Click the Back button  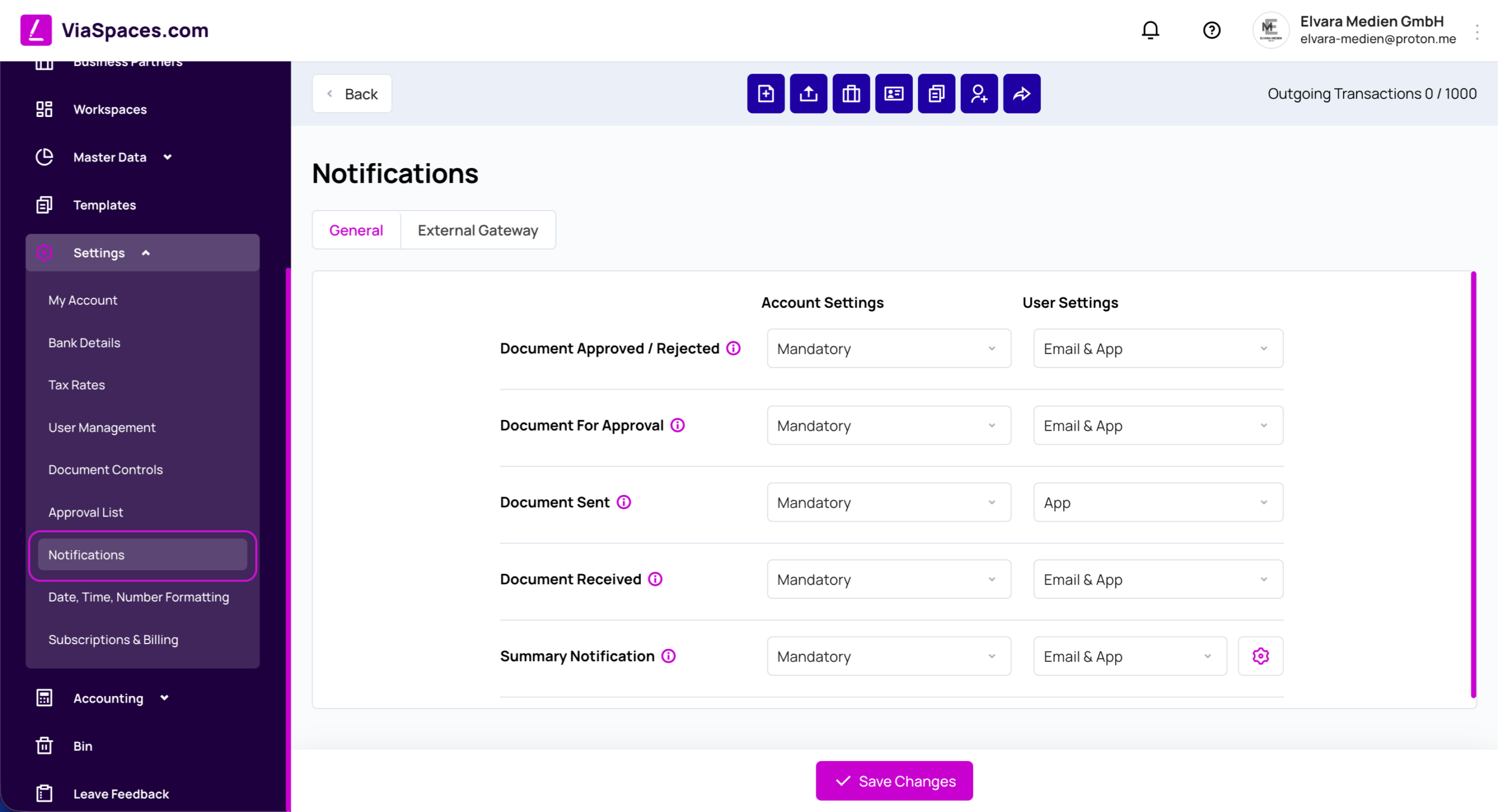(352, 94)
